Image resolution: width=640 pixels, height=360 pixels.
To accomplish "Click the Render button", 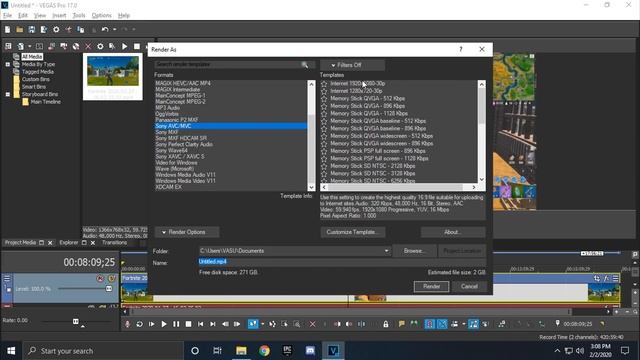I will (x=431, y=287).
